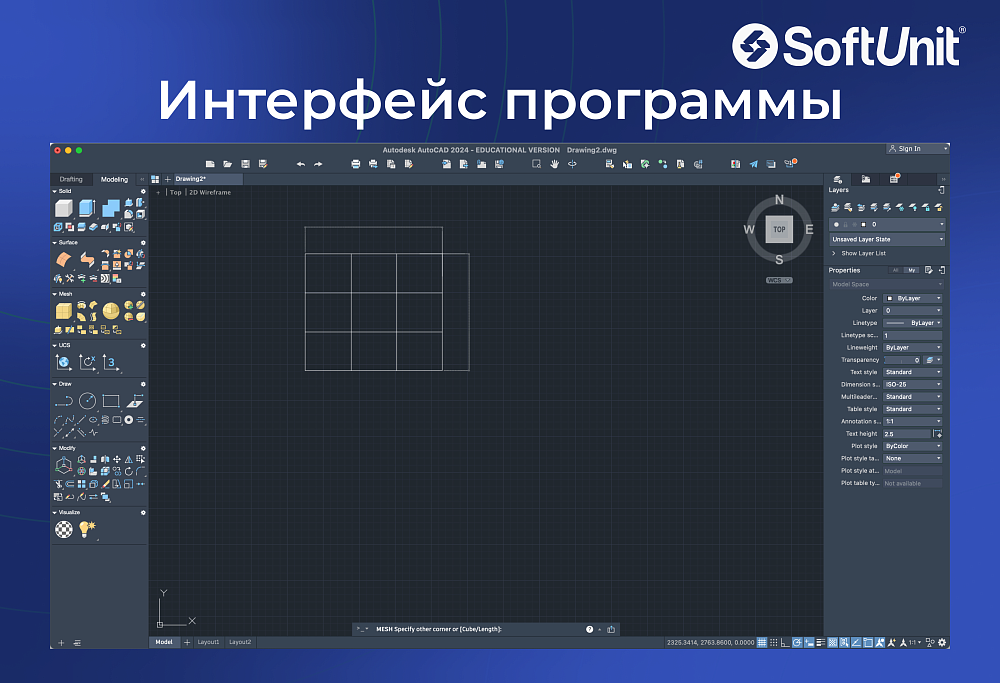Click the ViewCube TOP face
This screenshot has height=683, width=1000.
point(779,230)
